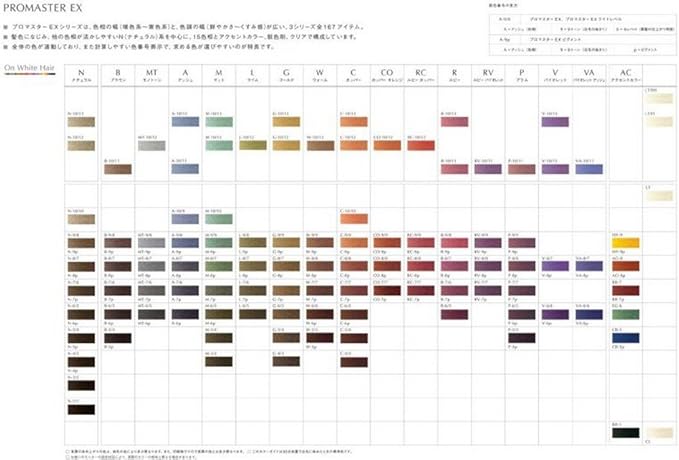
Task: Select the blue accent swatch in AC column
Action: [x=626, y=338]
